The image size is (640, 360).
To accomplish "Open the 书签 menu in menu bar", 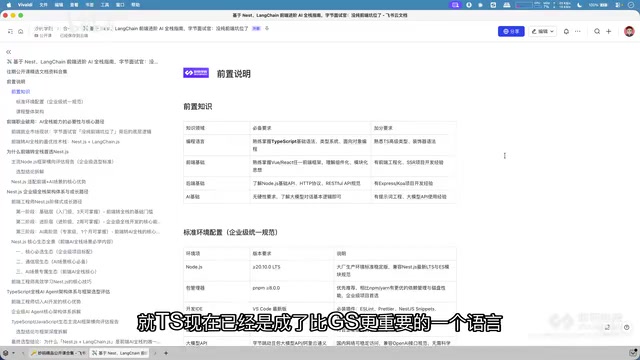I will tap(89, 5).
